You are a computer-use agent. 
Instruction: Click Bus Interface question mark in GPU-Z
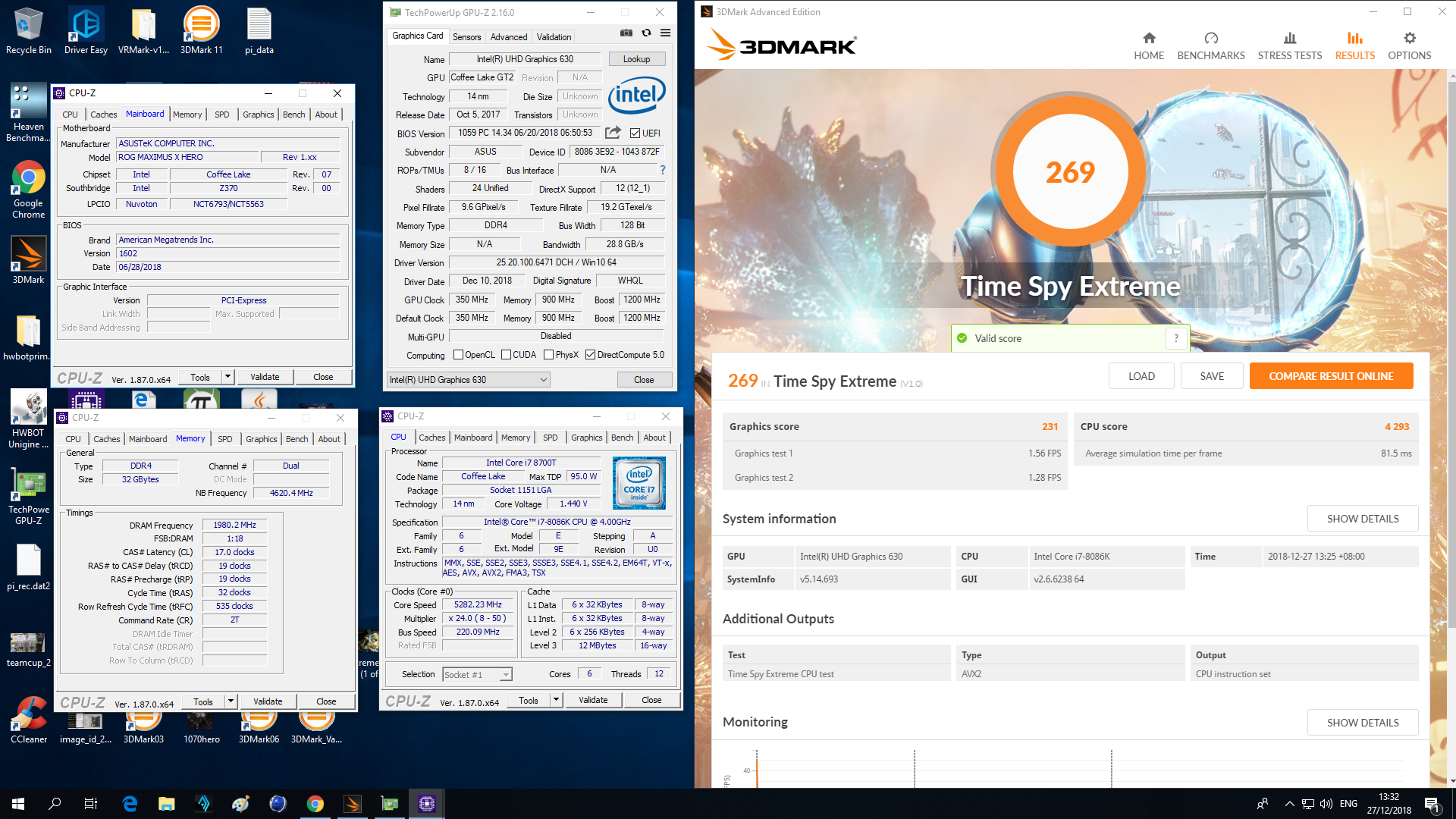tap(662, 170)
